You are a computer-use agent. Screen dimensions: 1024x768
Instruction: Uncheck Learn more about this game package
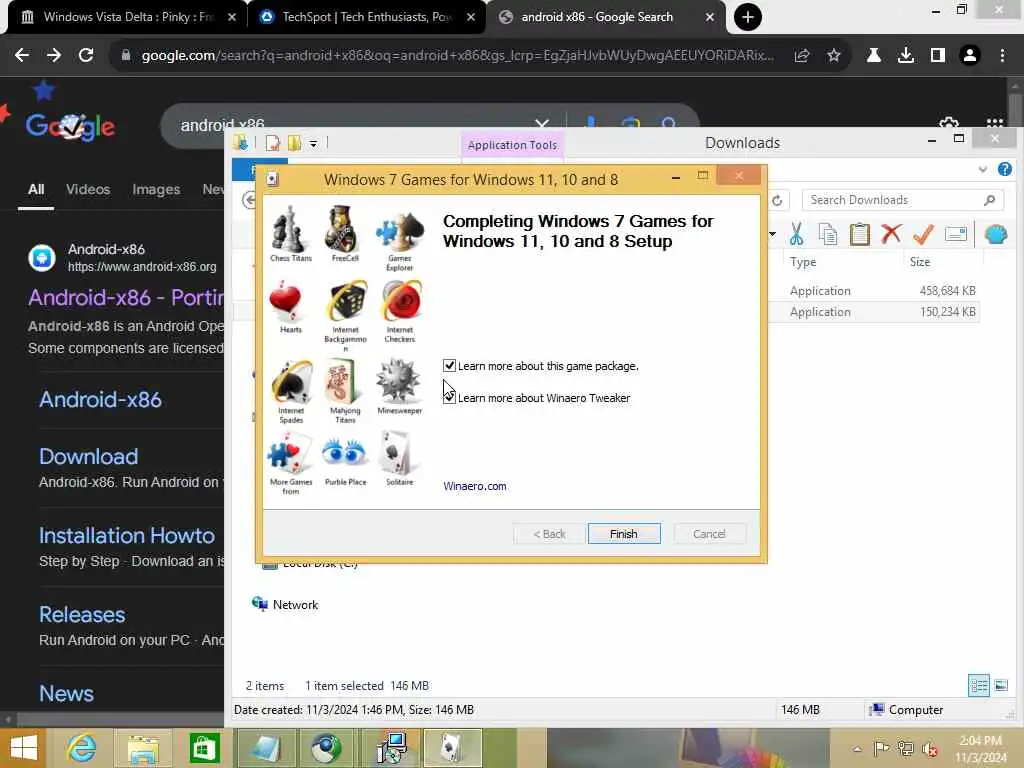[x=449, y=366]
